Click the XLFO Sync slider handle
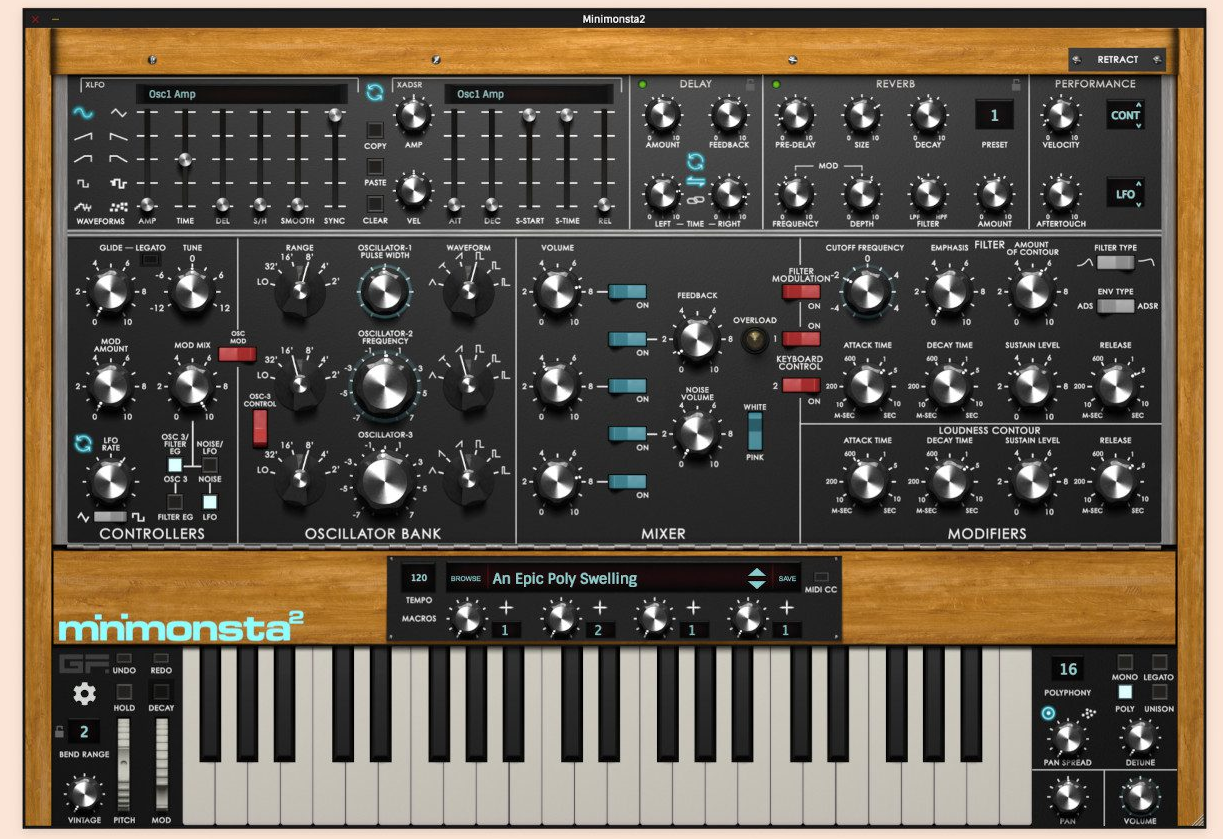 tap(333, 117)
